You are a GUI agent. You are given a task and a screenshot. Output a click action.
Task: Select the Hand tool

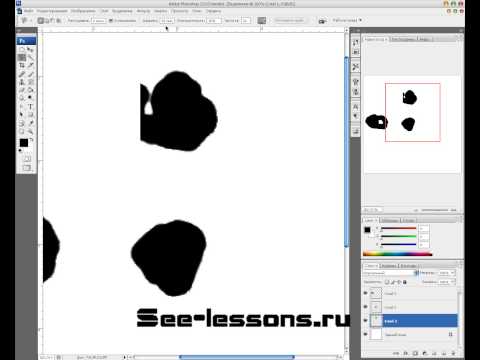[x=22, y=131]
